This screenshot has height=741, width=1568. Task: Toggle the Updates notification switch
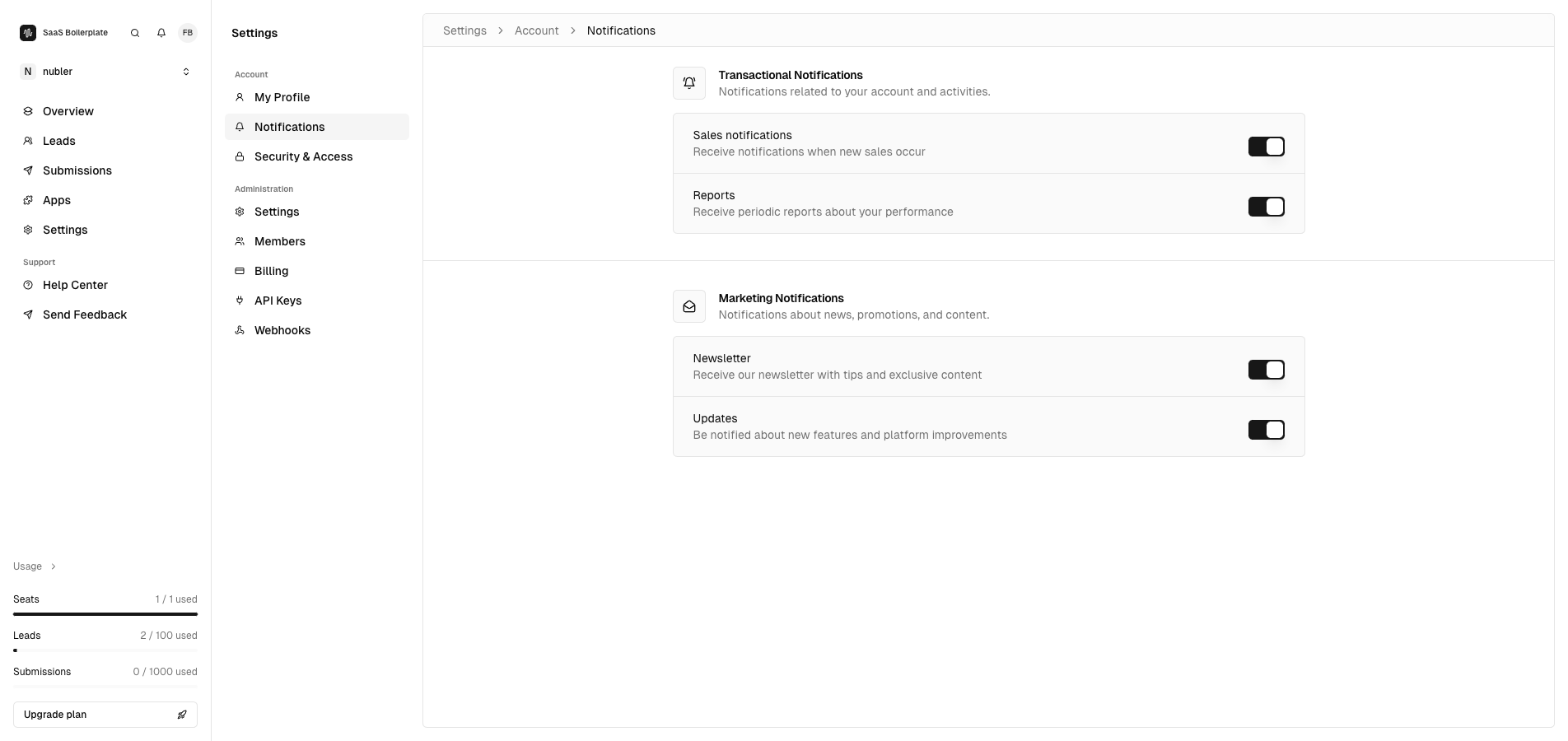[1267, 430]
